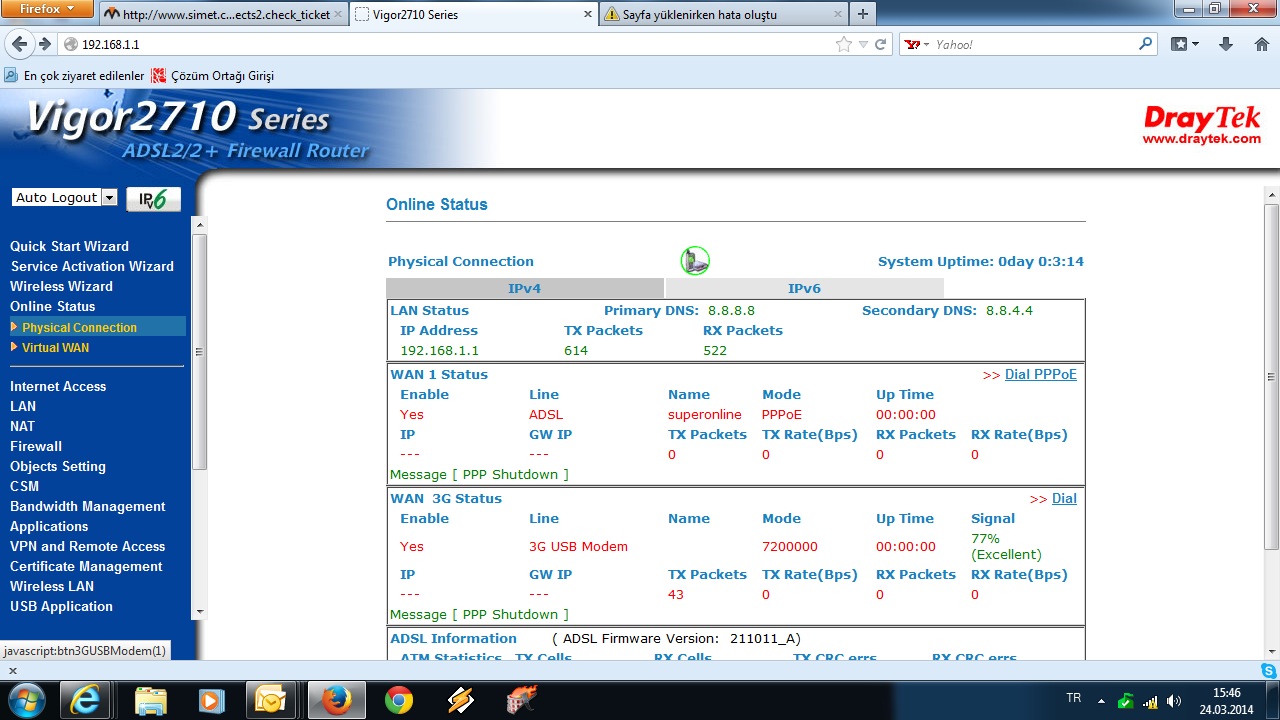Reload the page with the refresh icon
Viewport: 1280px width, 720px height.
click(x=881, y=44)
